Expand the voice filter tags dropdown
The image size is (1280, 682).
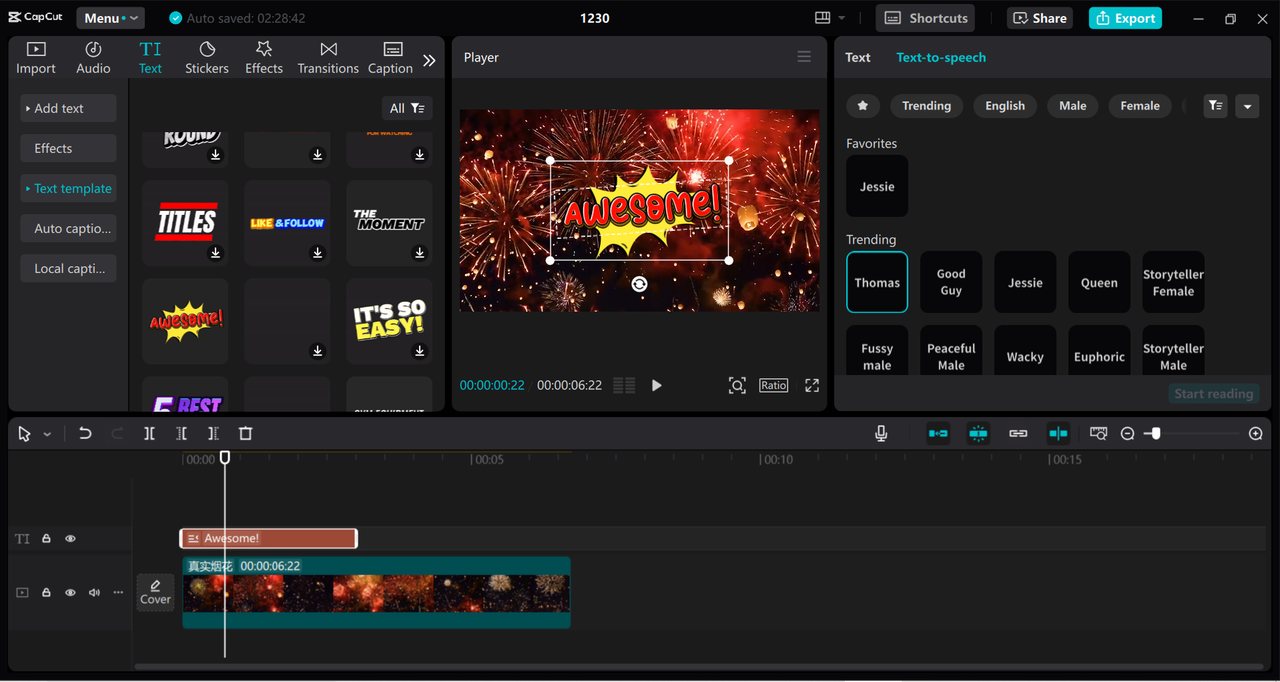click(1247, 106)
